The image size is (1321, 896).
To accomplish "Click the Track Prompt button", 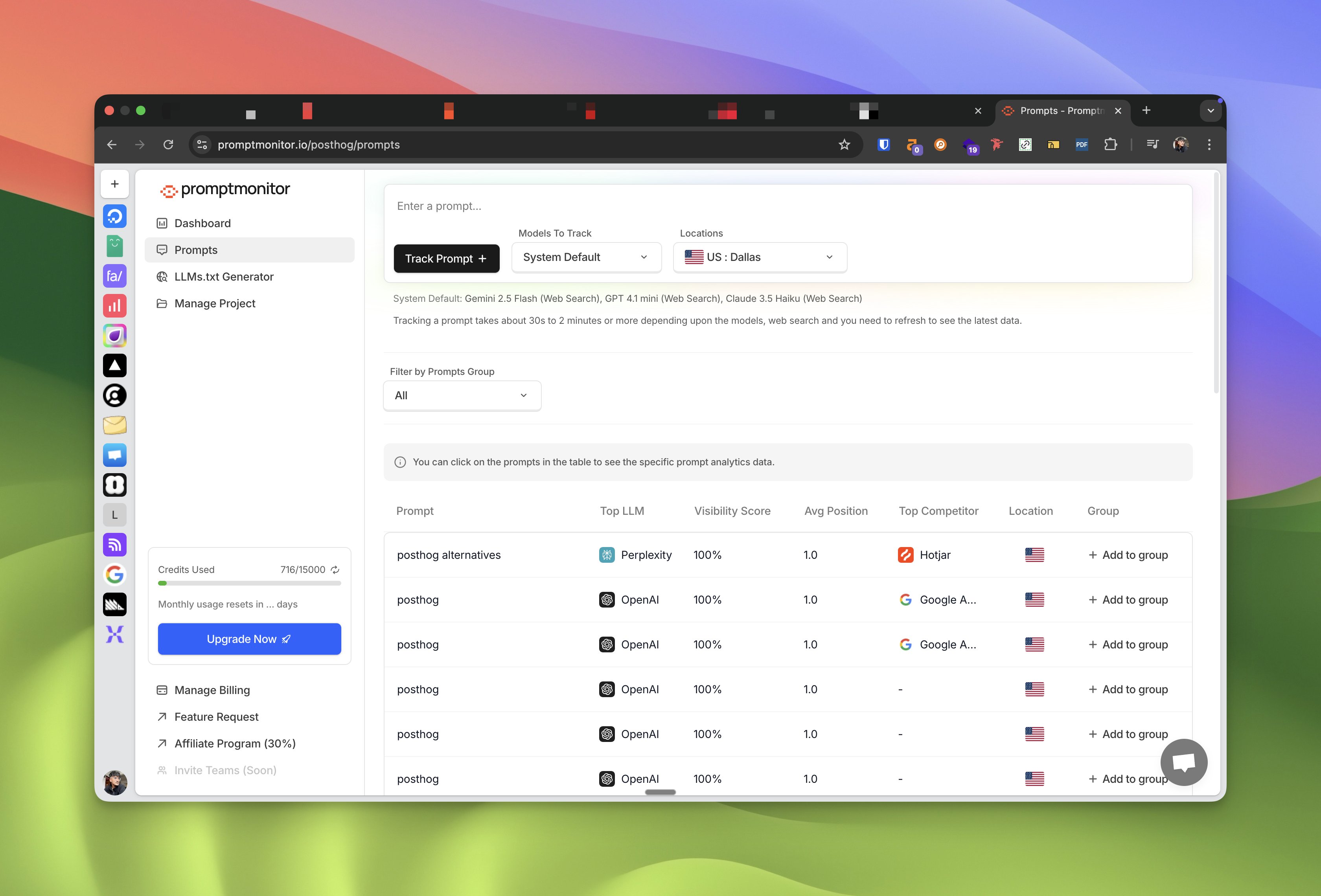I will 446,259.
